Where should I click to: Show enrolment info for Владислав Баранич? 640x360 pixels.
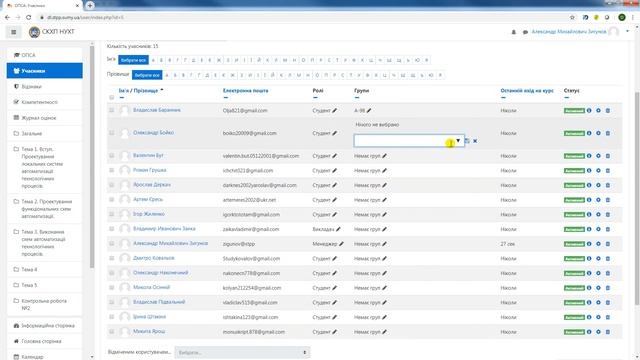[x=589, y=111]
